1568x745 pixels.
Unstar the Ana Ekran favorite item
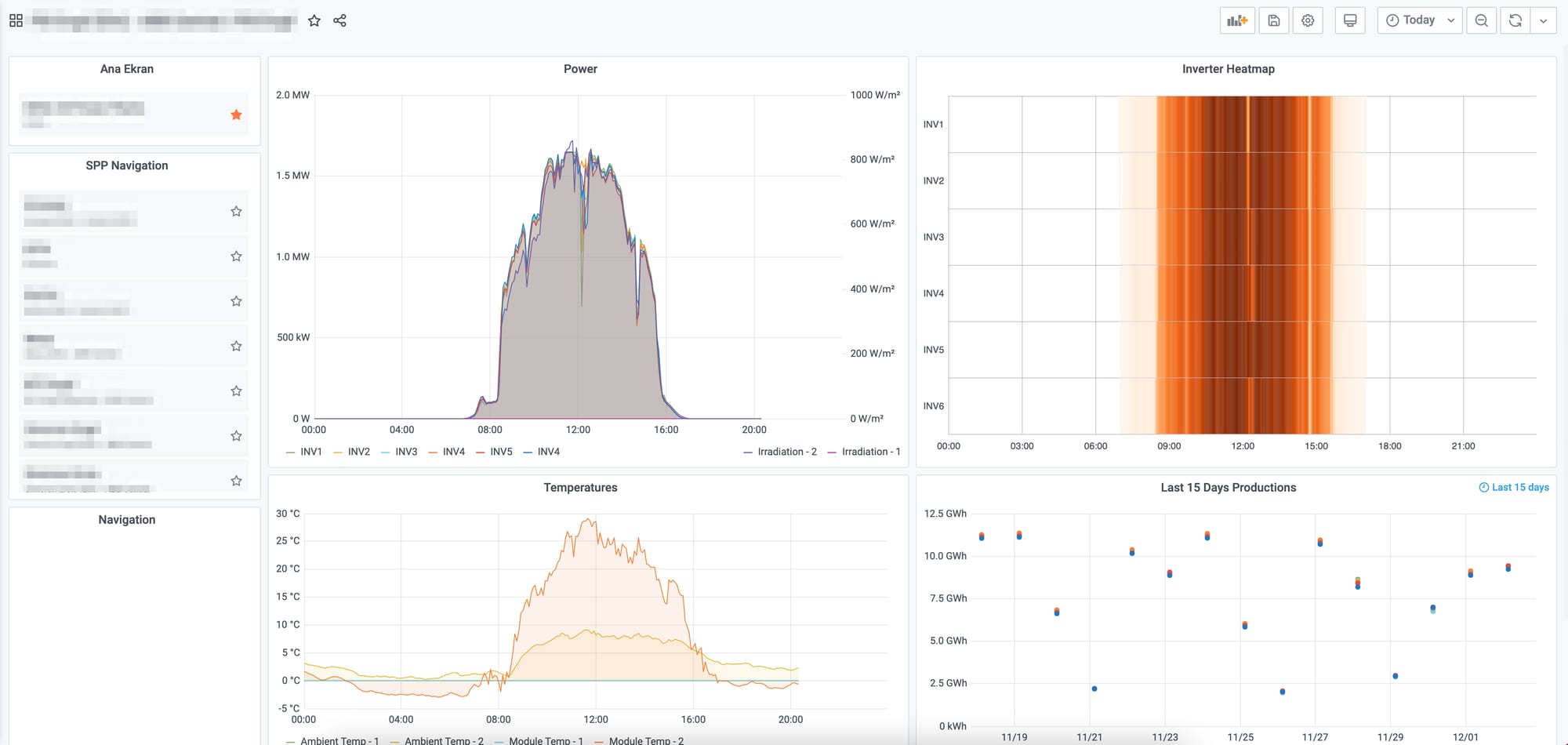236,114
